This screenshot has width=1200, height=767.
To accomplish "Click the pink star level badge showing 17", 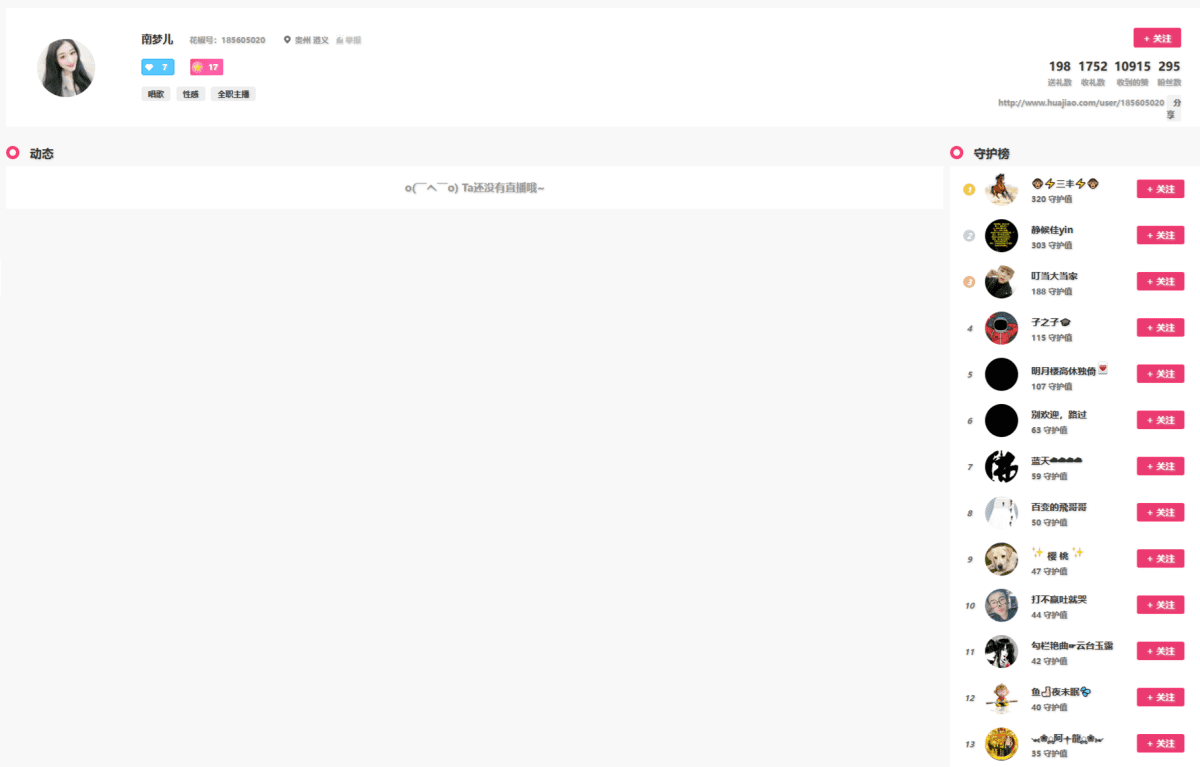I will [206, 67].
